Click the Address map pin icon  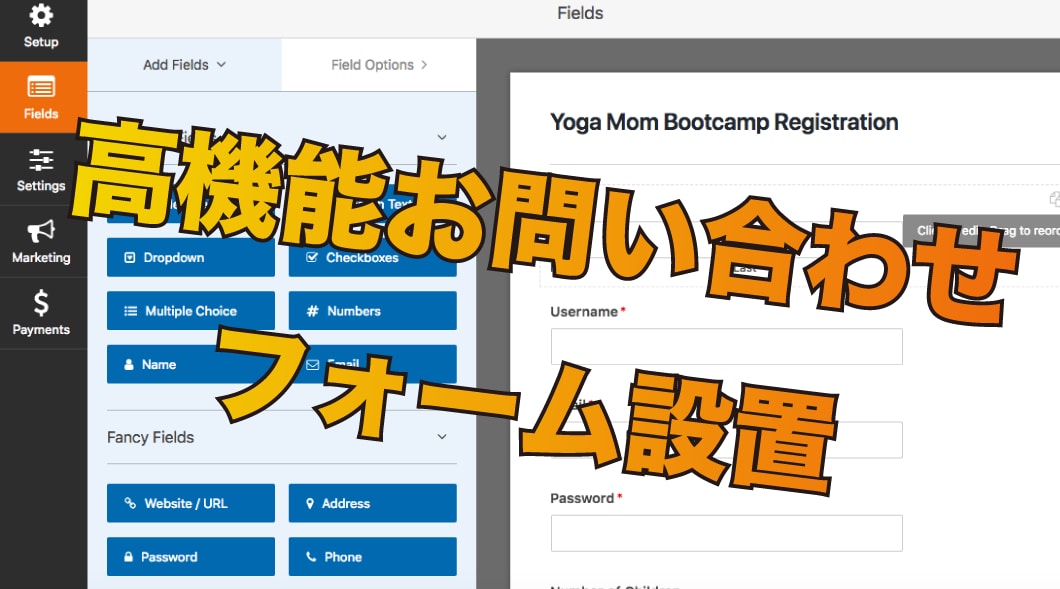(x=310, y=503)
